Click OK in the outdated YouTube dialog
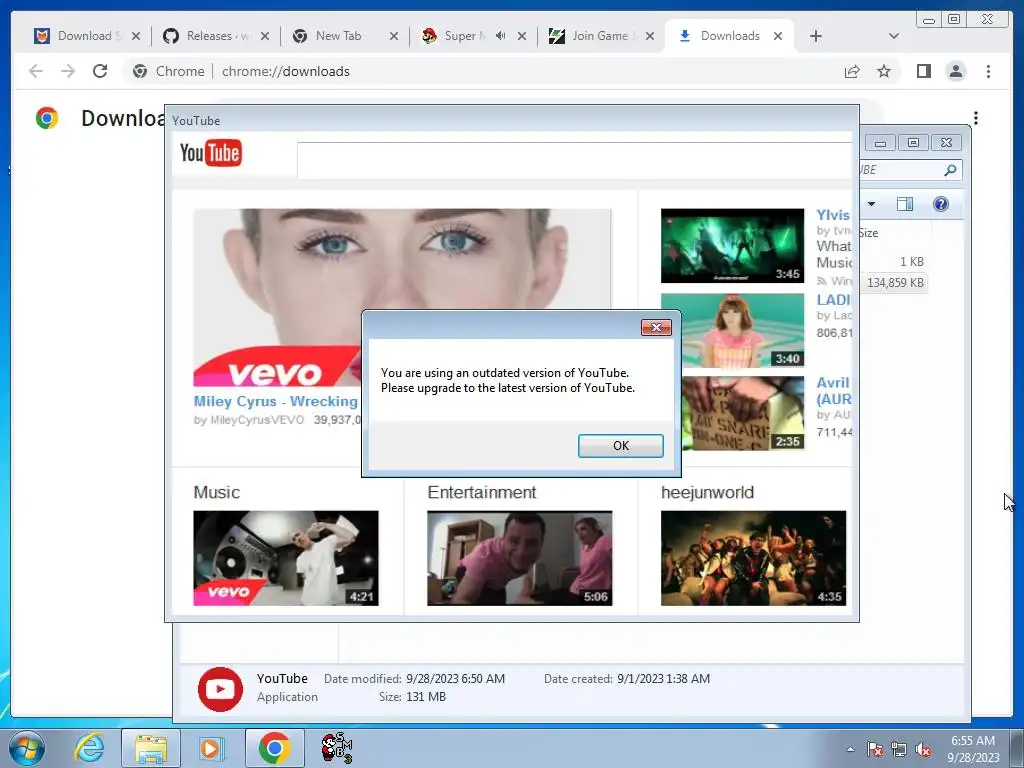This screenshot has width=1024, height=768. coord(620,445)
